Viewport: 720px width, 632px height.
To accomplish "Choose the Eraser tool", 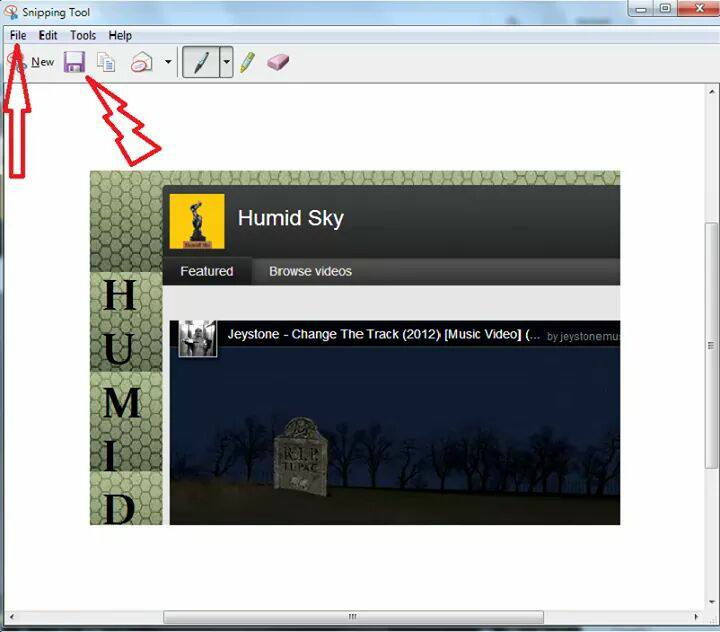I will click(x=277, y=62).
